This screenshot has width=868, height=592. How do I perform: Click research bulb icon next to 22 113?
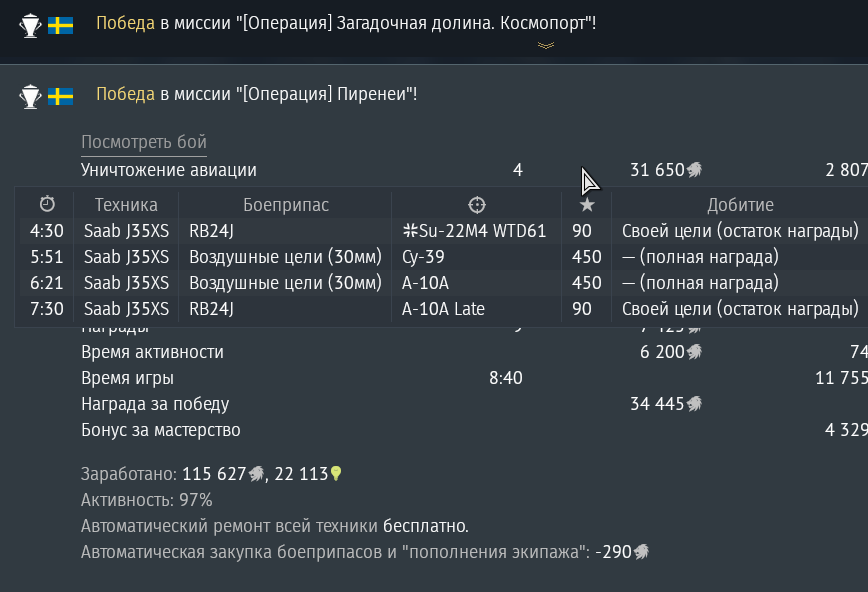coord(335,473)
